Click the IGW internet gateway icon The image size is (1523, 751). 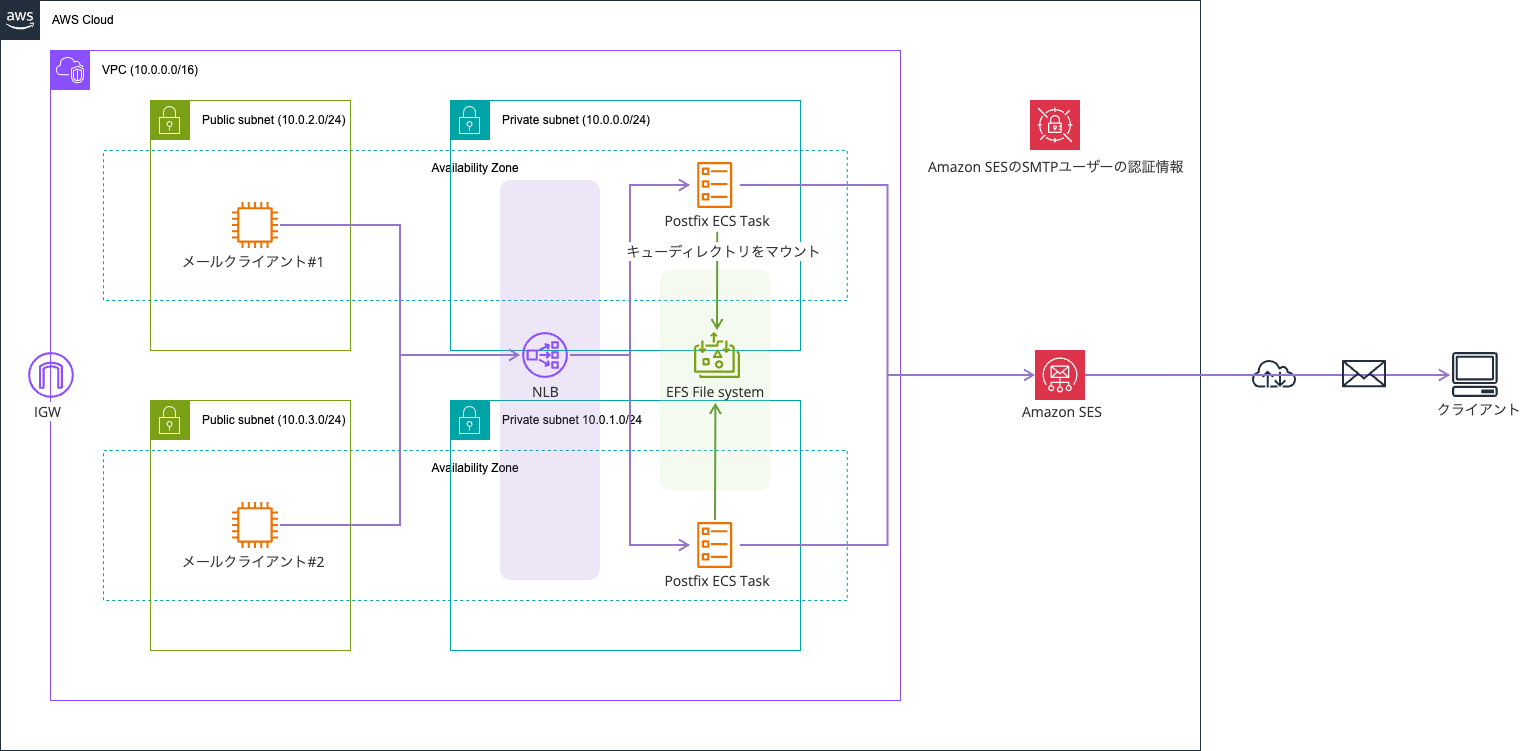(x=51, y=375)
